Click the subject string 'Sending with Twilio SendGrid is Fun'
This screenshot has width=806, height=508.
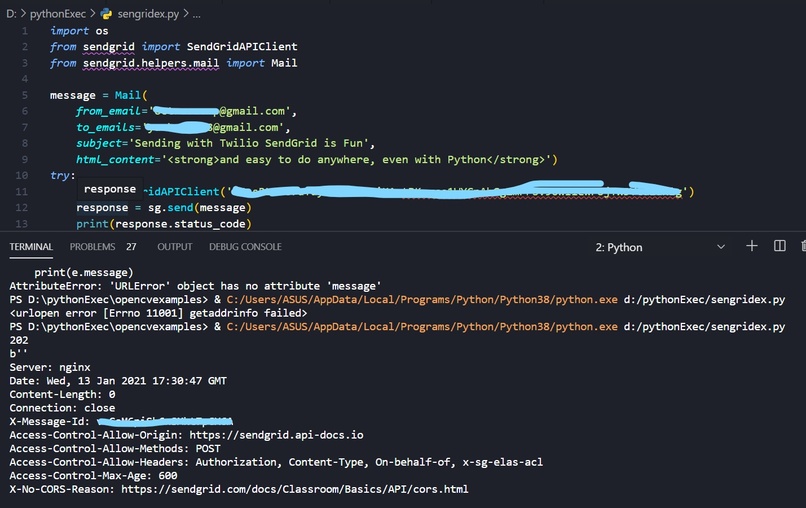point(249,143)
